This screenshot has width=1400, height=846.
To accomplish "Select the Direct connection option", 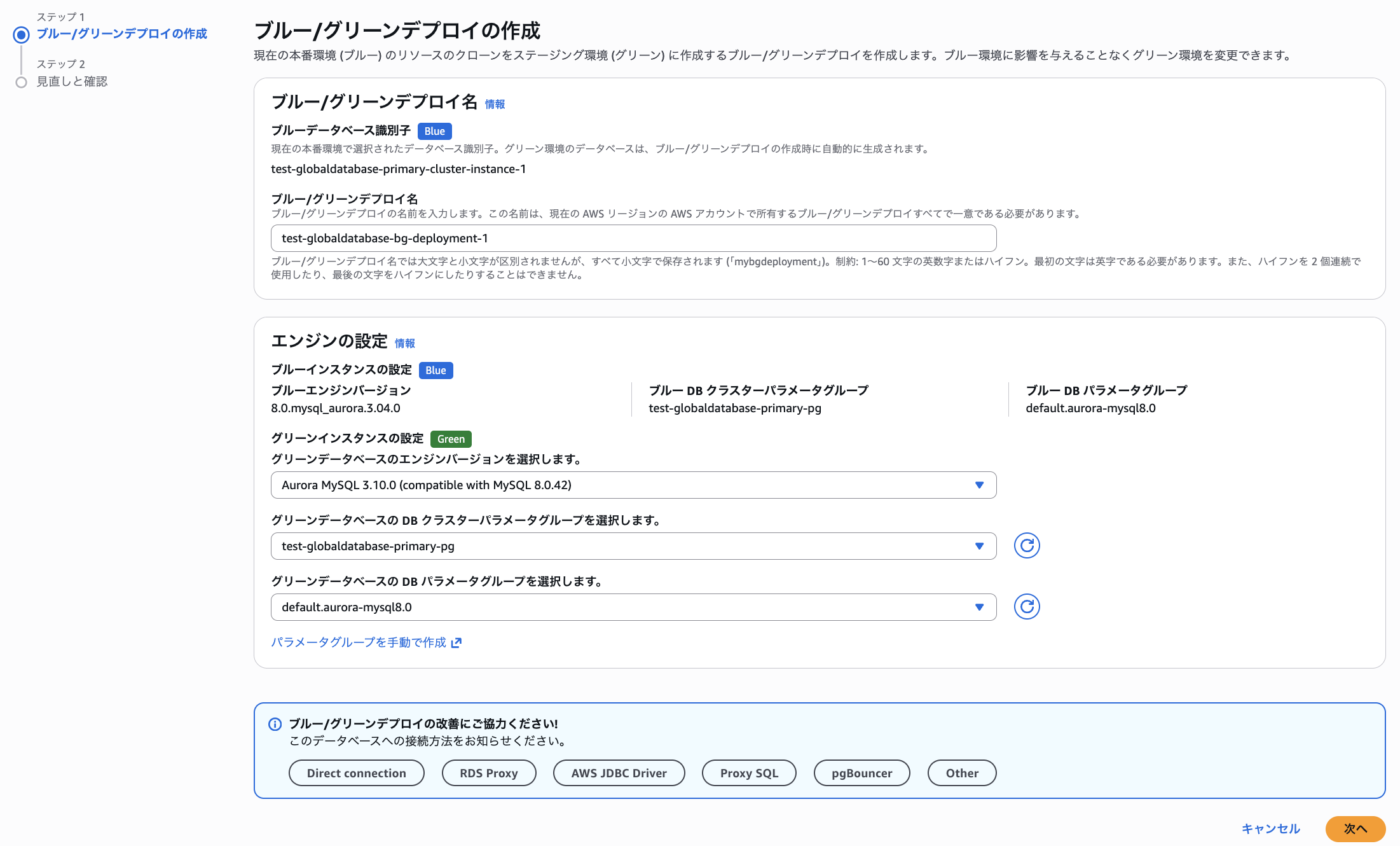I will coord(356,773).
